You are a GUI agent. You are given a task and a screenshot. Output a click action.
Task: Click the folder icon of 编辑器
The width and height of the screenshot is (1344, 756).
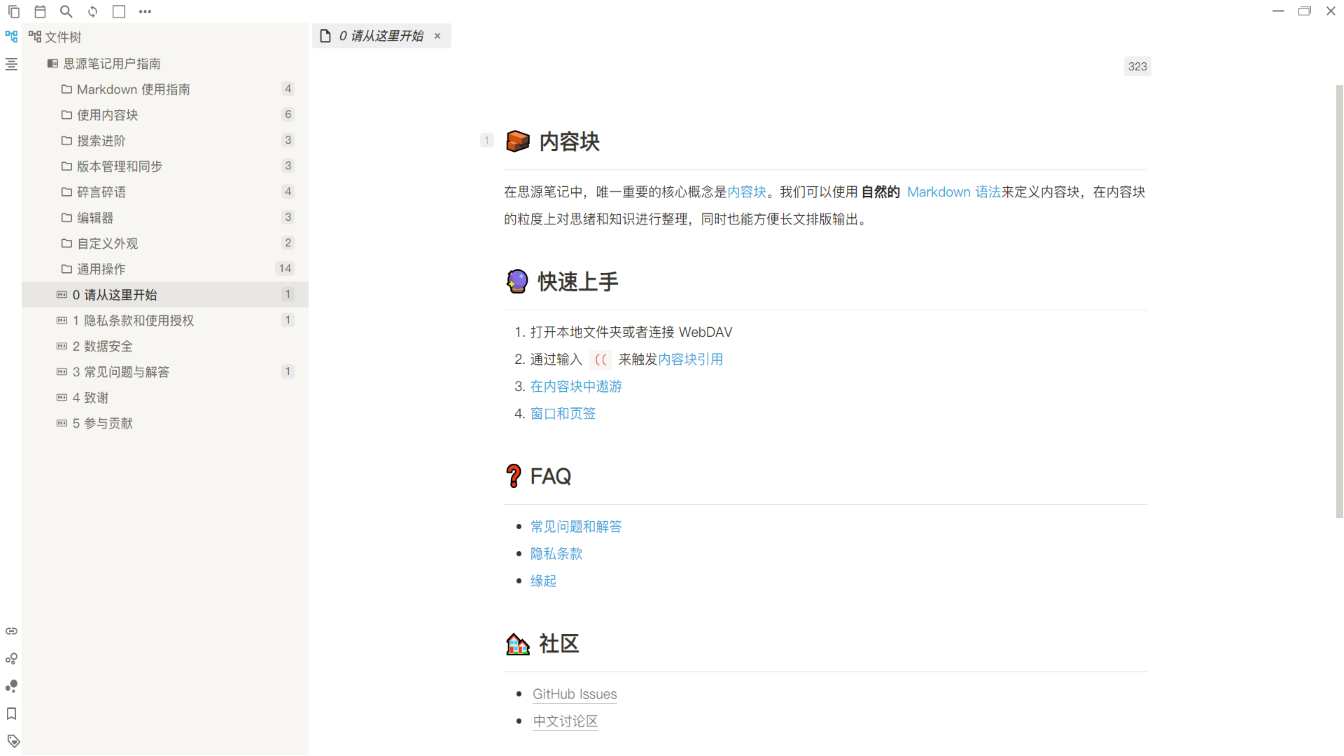(66, 217)
